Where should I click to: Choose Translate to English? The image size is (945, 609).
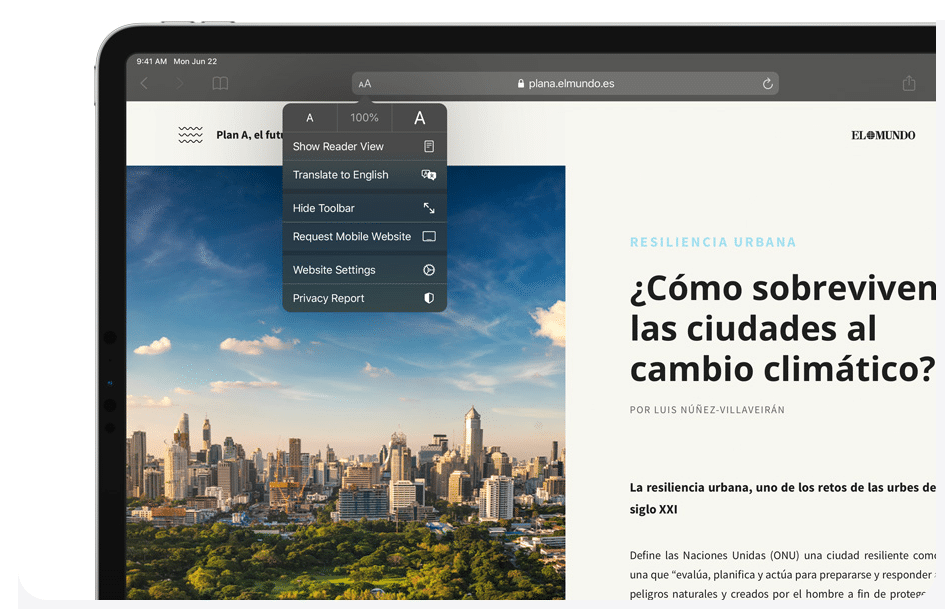(x=340, y=175)
